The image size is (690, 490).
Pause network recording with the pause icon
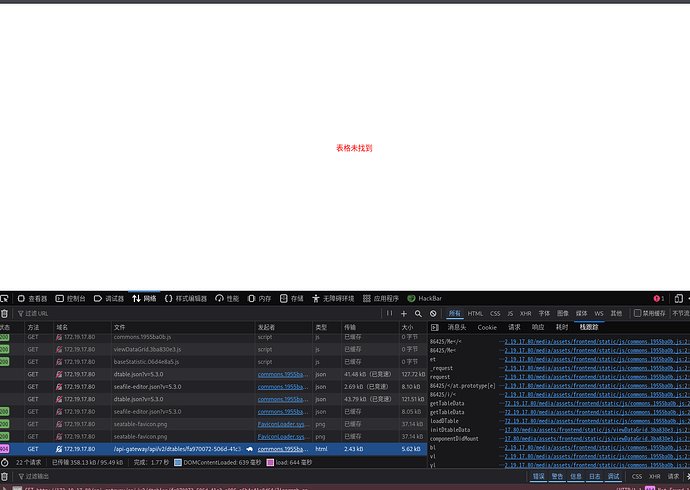click(389, 313)
